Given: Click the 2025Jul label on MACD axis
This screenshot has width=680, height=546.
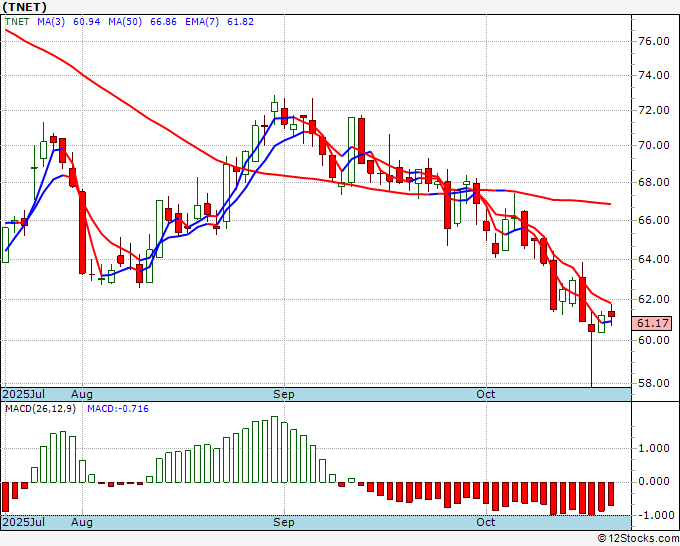Looking at the screenshot, I should (24, 522).
